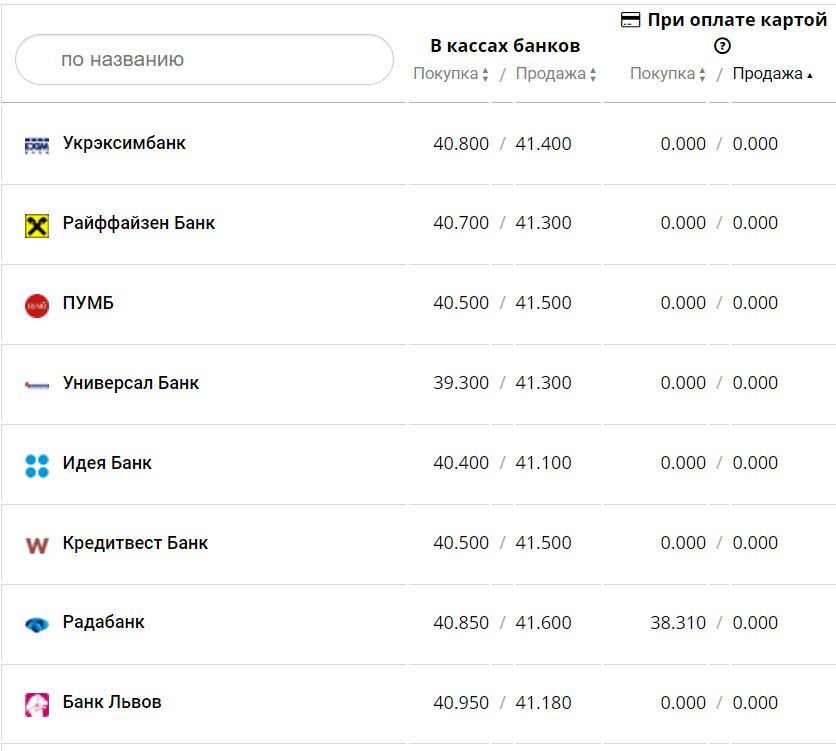836x751 pixels.
Task: Click the help question mark icon
Action: pyautogui.click(x=722, y=46)
